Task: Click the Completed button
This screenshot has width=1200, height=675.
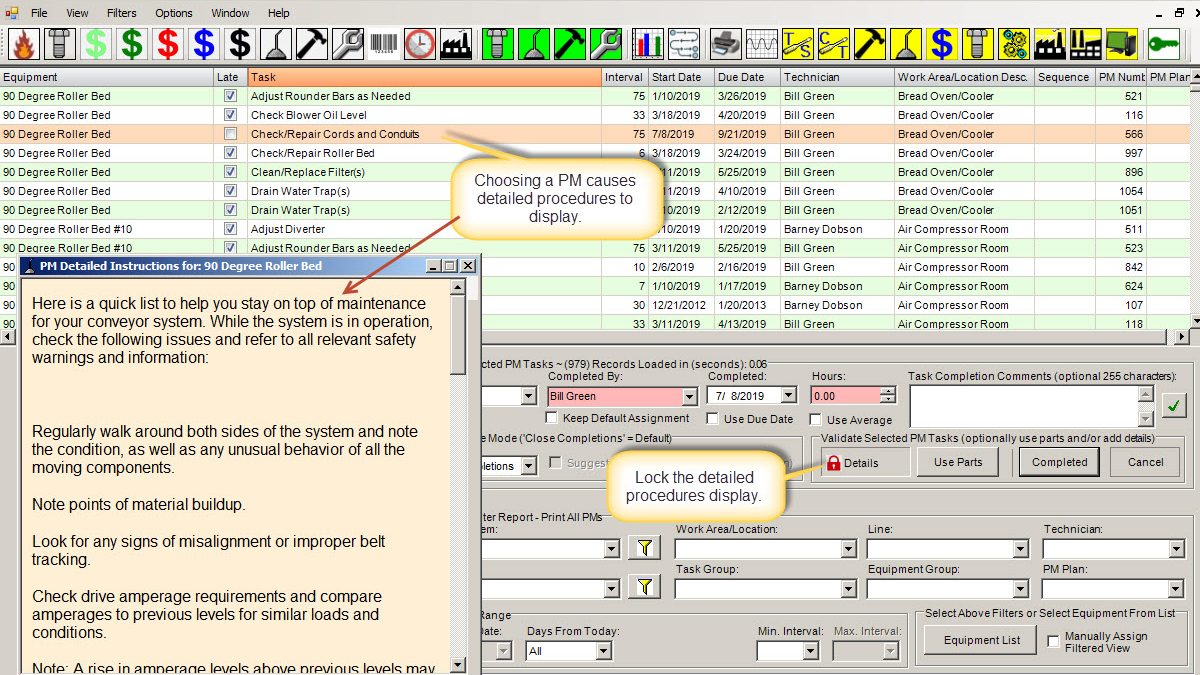Action: point(1058,461)
